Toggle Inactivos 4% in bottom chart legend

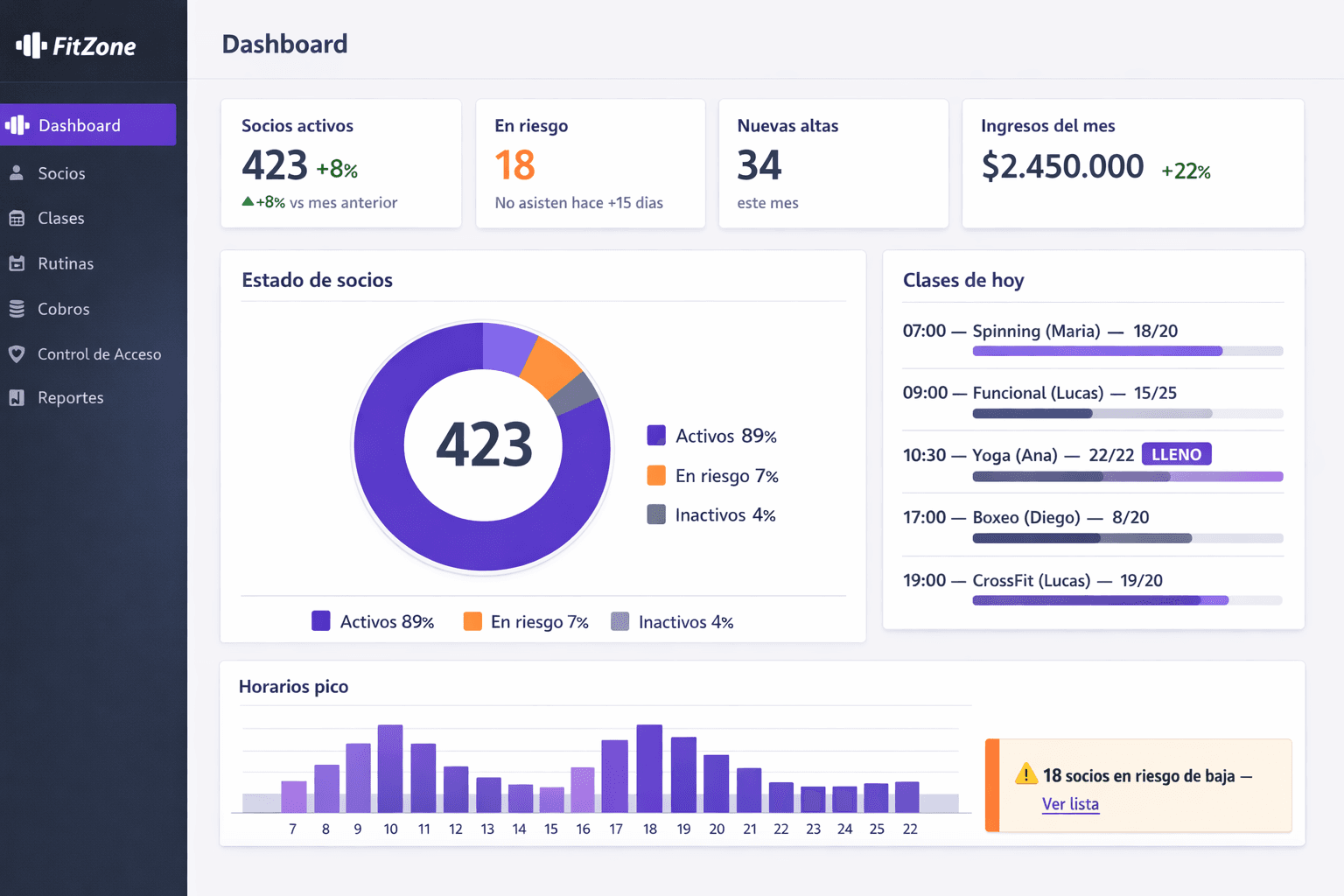tap(672, 622)
